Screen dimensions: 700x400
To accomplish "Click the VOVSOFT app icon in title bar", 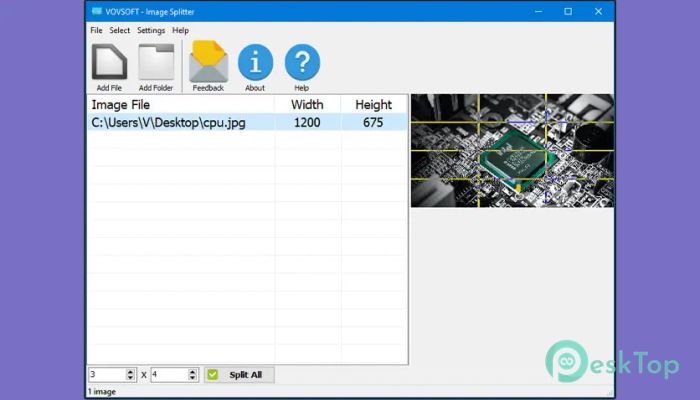I will point(96,12).
